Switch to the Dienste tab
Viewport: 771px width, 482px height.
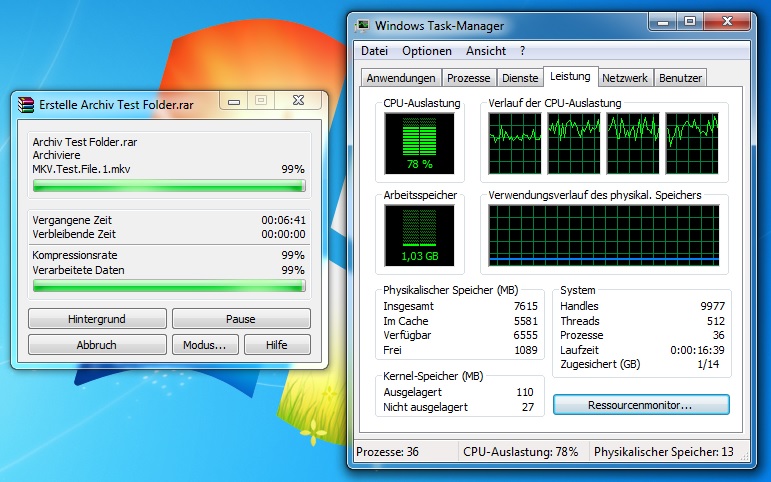pos(520,78)
